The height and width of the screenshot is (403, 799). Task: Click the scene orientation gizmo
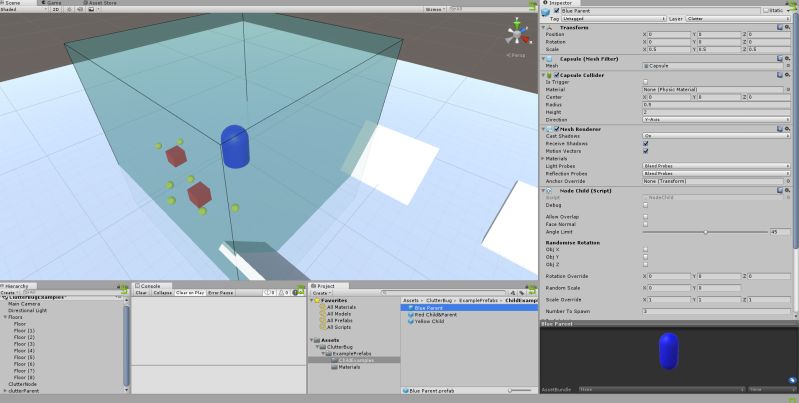(x=517, y=34)
